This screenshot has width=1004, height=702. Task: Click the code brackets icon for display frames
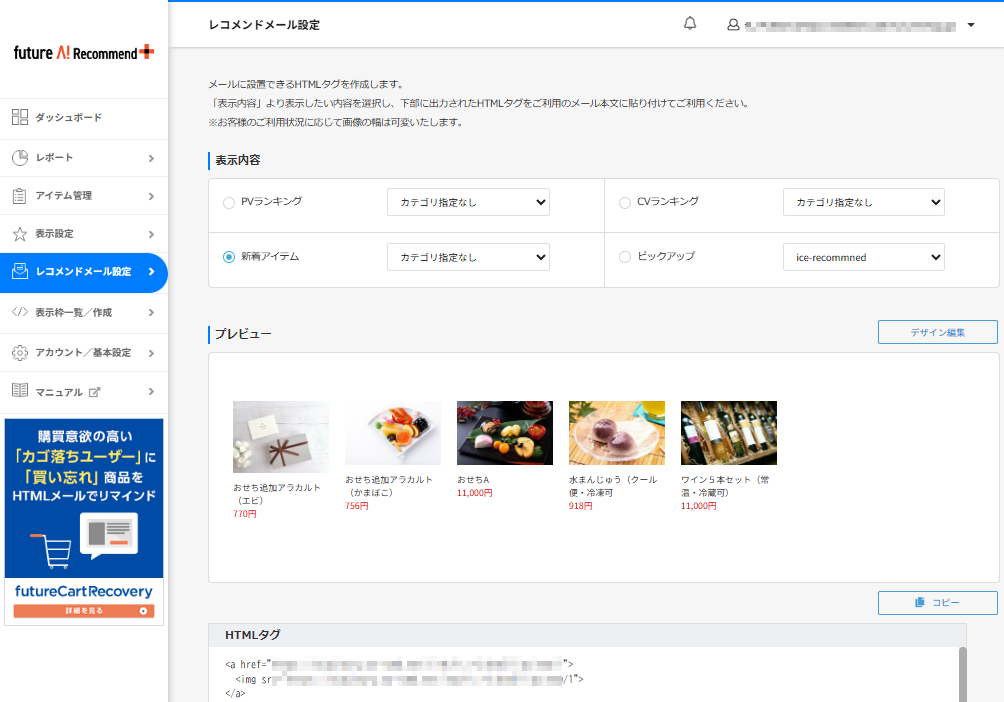pos(20,312)
